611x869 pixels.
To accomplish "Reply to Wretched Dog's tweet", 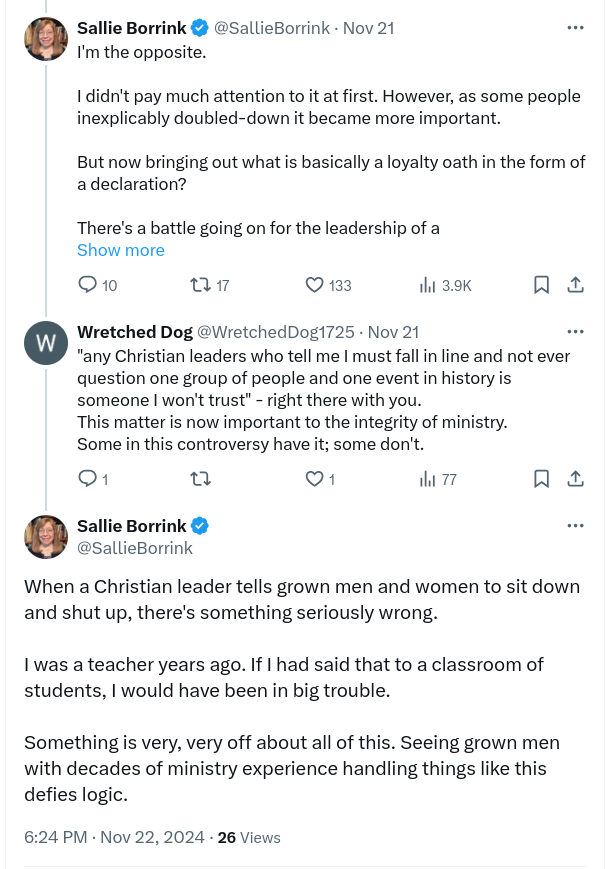I will click(x=87, y=479).
